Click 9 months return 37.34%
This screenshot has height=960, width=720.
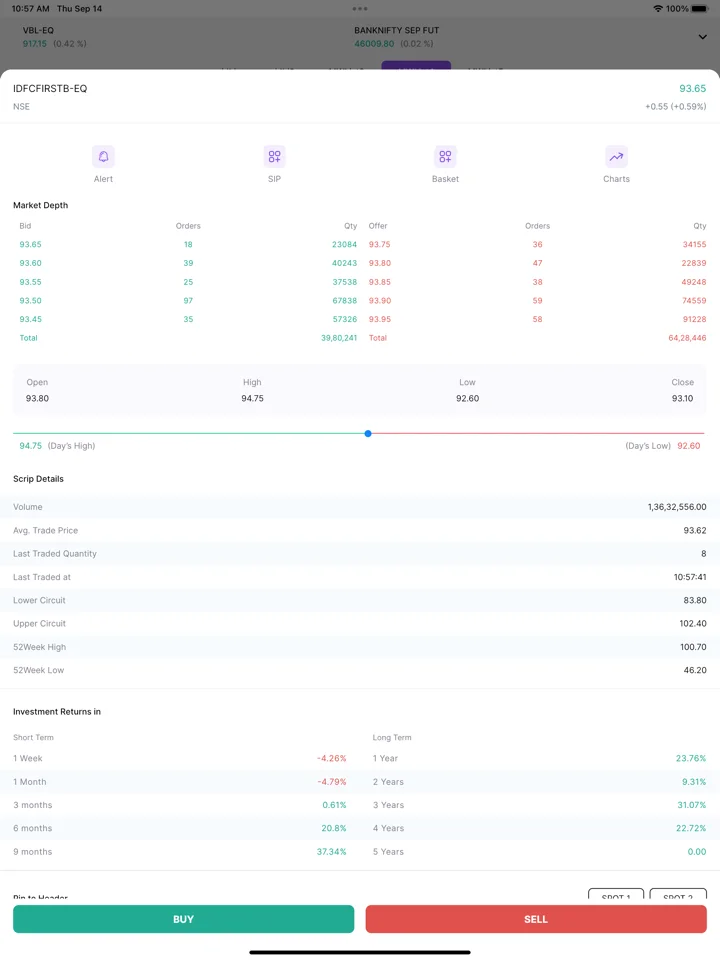pyautogui.click(x=332, y=852)
